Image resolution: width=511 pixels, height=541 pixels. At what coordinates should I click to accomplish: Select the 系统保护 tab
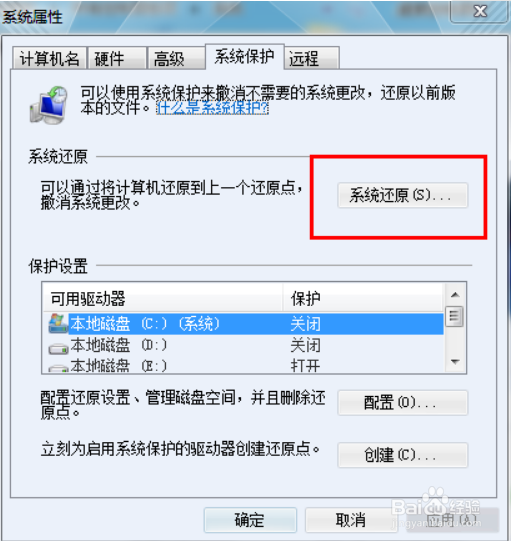point(245,57)
